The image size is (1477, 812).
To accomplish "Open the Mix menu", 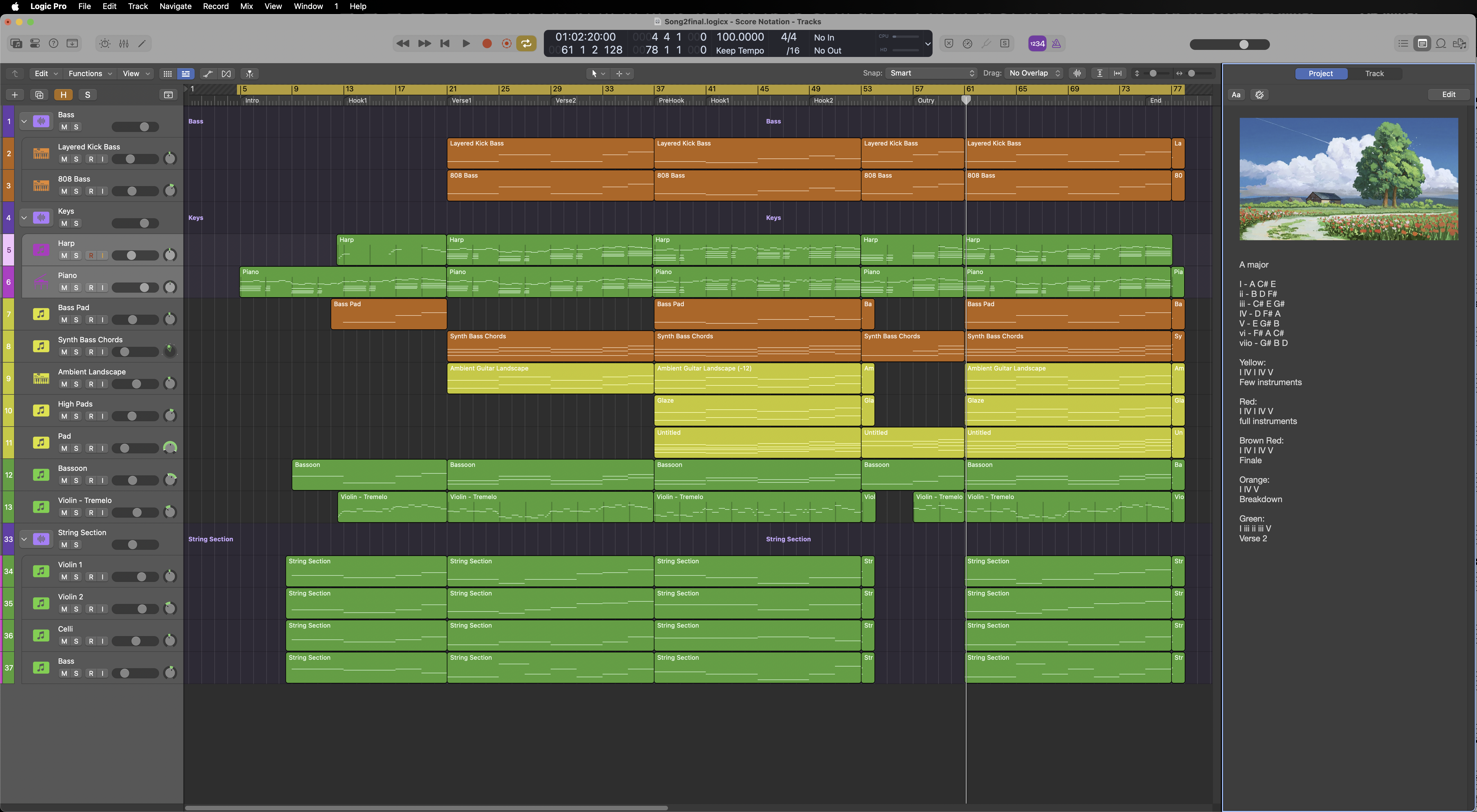I will tap(247, 6).
